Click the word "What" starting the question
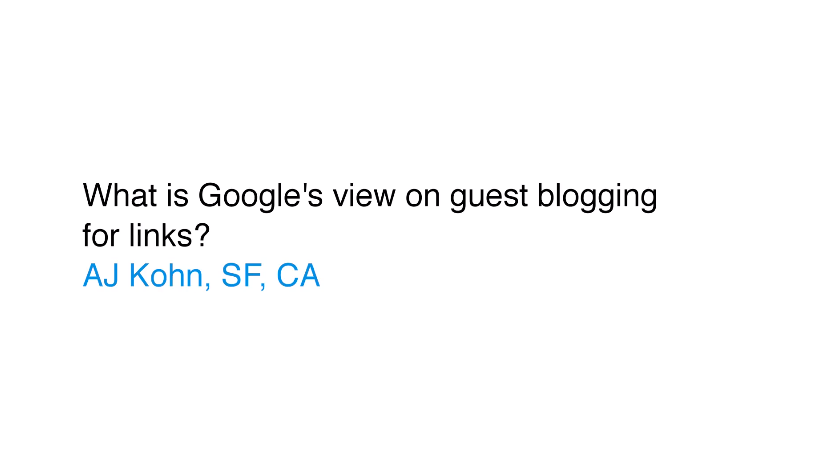 (x=120, y=195)
